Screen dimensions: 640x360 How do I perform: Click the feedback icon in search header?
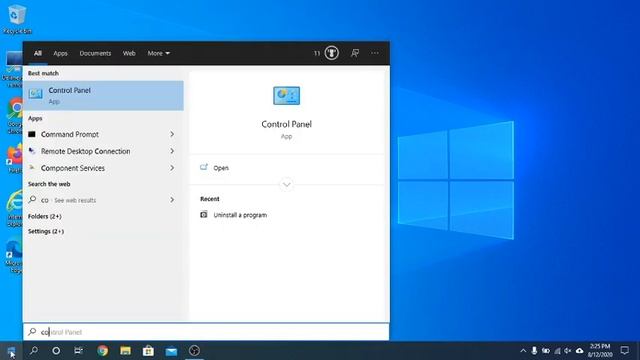point(355,53)
